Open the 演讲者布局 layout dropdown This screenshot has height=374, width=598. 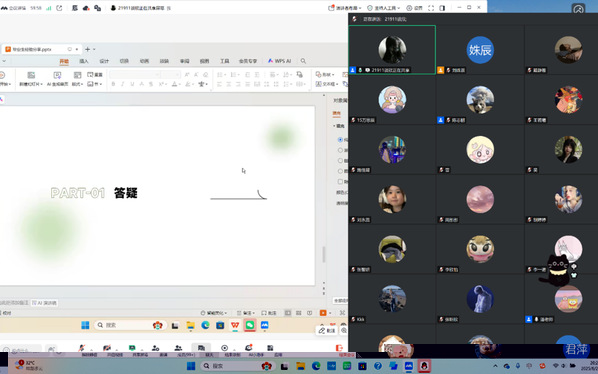click(345, 8)
